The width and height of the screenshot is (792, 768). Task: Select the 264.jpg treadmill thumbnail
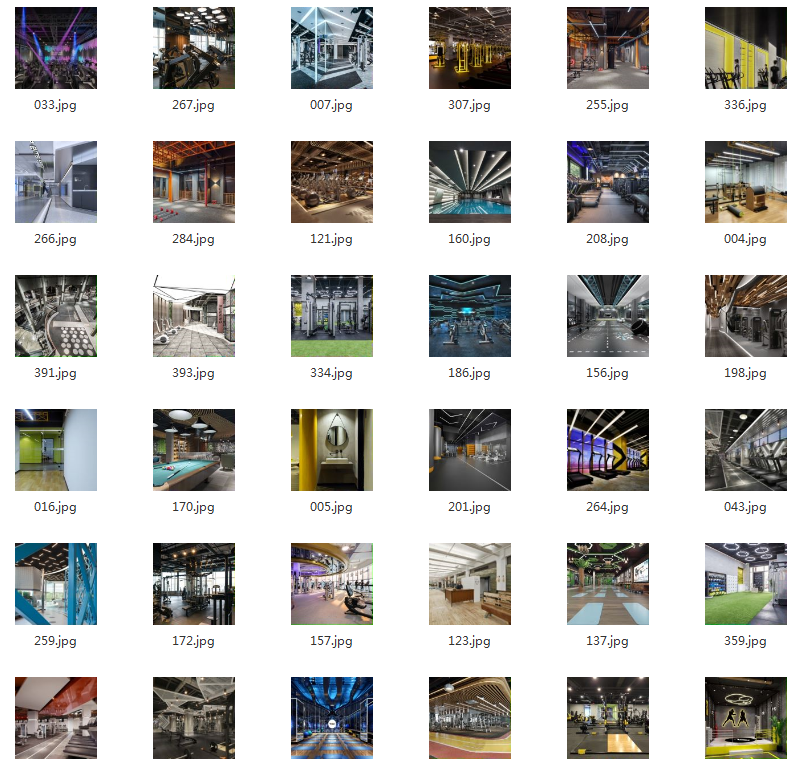tap(607, 450)
